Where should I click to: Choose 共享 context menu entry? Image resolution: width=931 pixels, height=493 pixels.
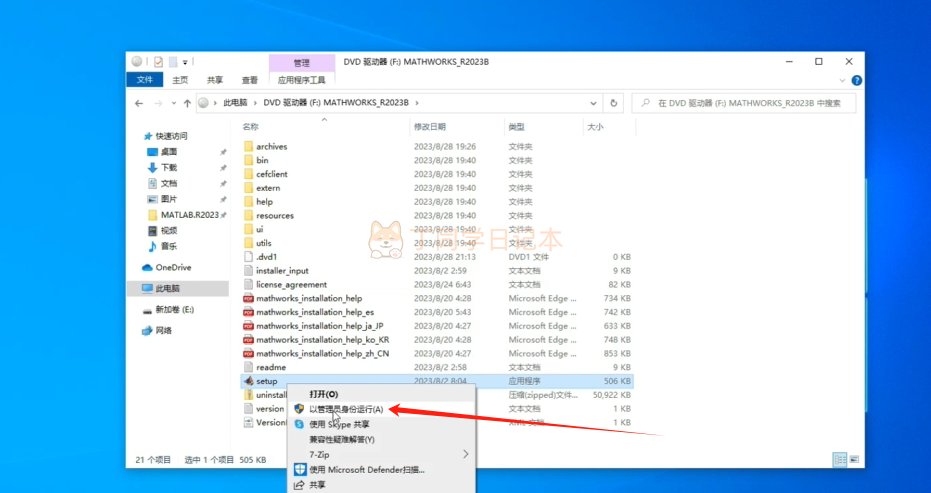coord(317,485)
